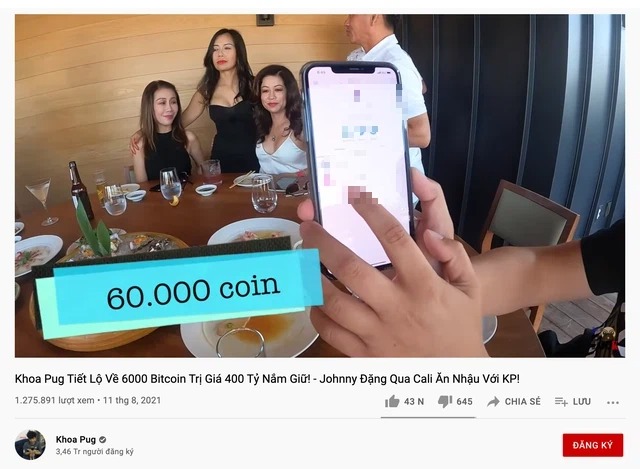Click the 3,46 Tr người đăng ký subscriber count
This screenshot has width=640, height=469.
95,452
